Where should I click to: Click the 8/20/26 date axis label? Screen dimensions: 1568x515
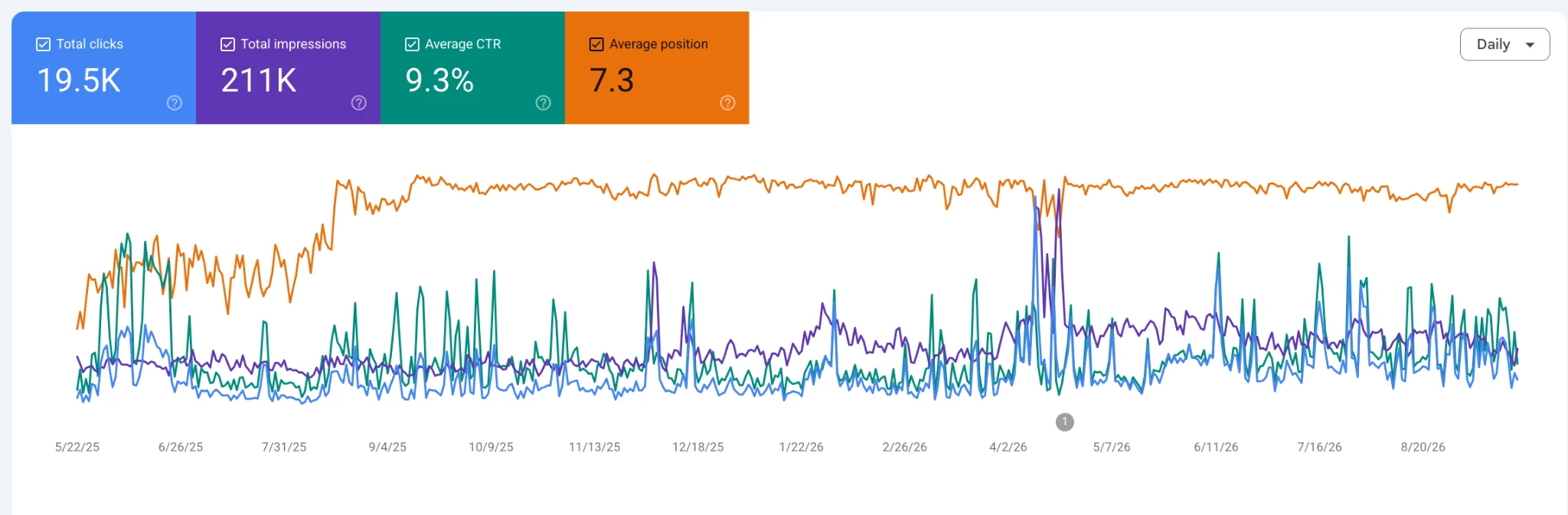coord(1423,447)
